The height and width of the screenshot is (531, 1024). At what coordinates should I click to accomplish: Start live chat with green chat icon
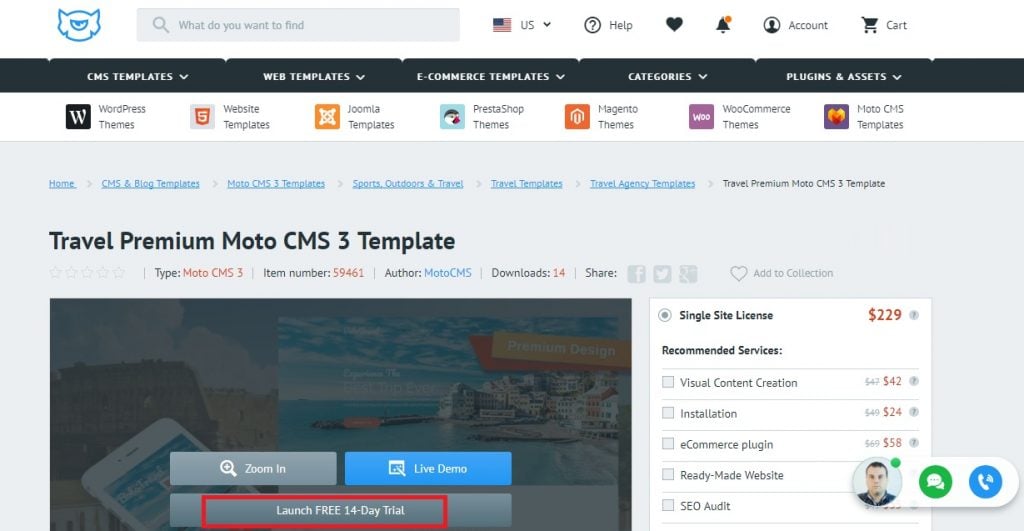click(x=935, y=482)
